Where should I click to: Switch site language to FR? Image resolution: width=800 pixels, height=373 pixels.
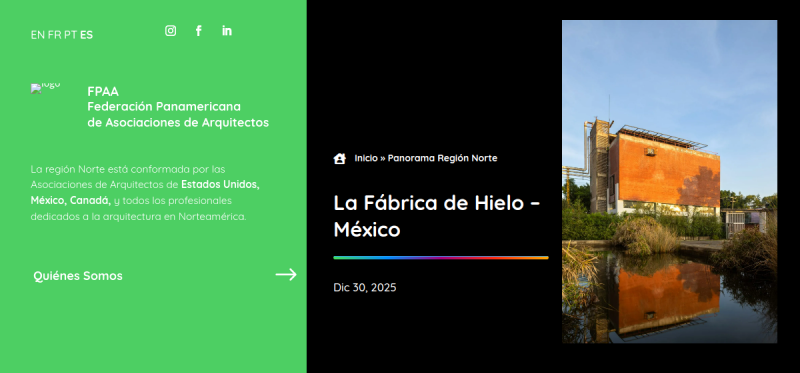[55, 35]
